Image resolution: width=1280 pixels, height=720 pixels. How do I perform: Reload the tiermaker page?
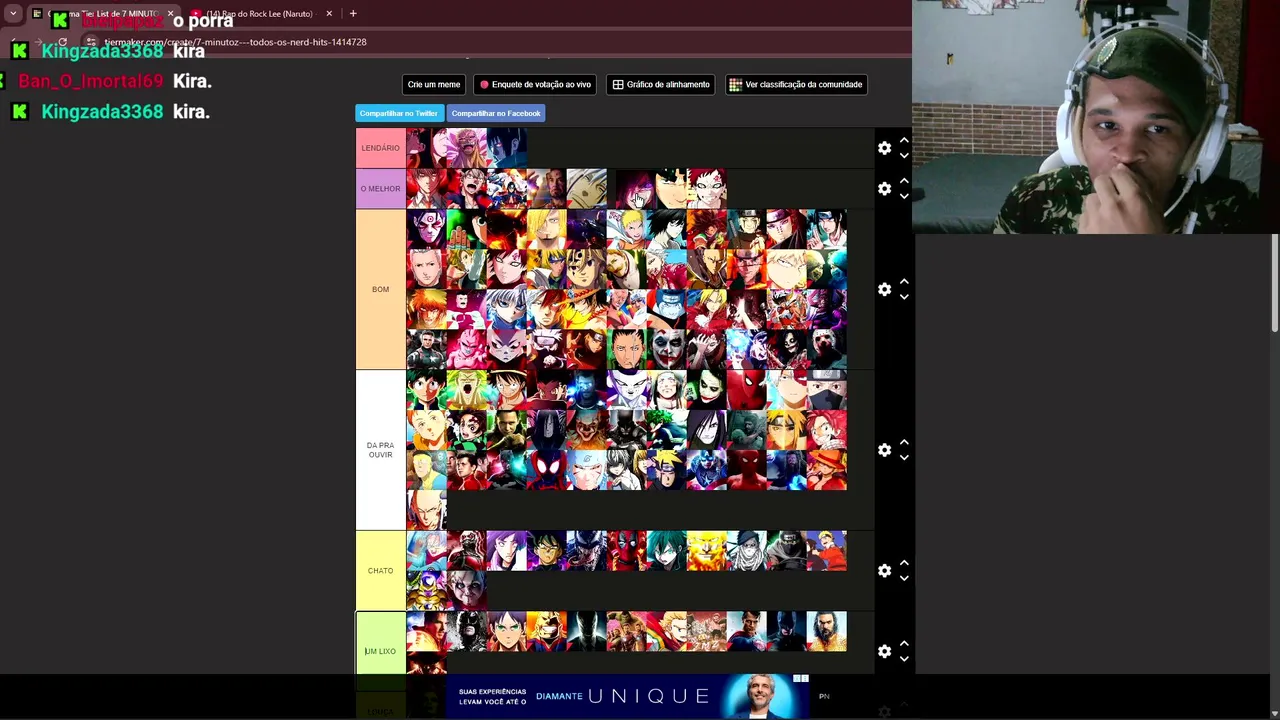click(x=62, y=42)
